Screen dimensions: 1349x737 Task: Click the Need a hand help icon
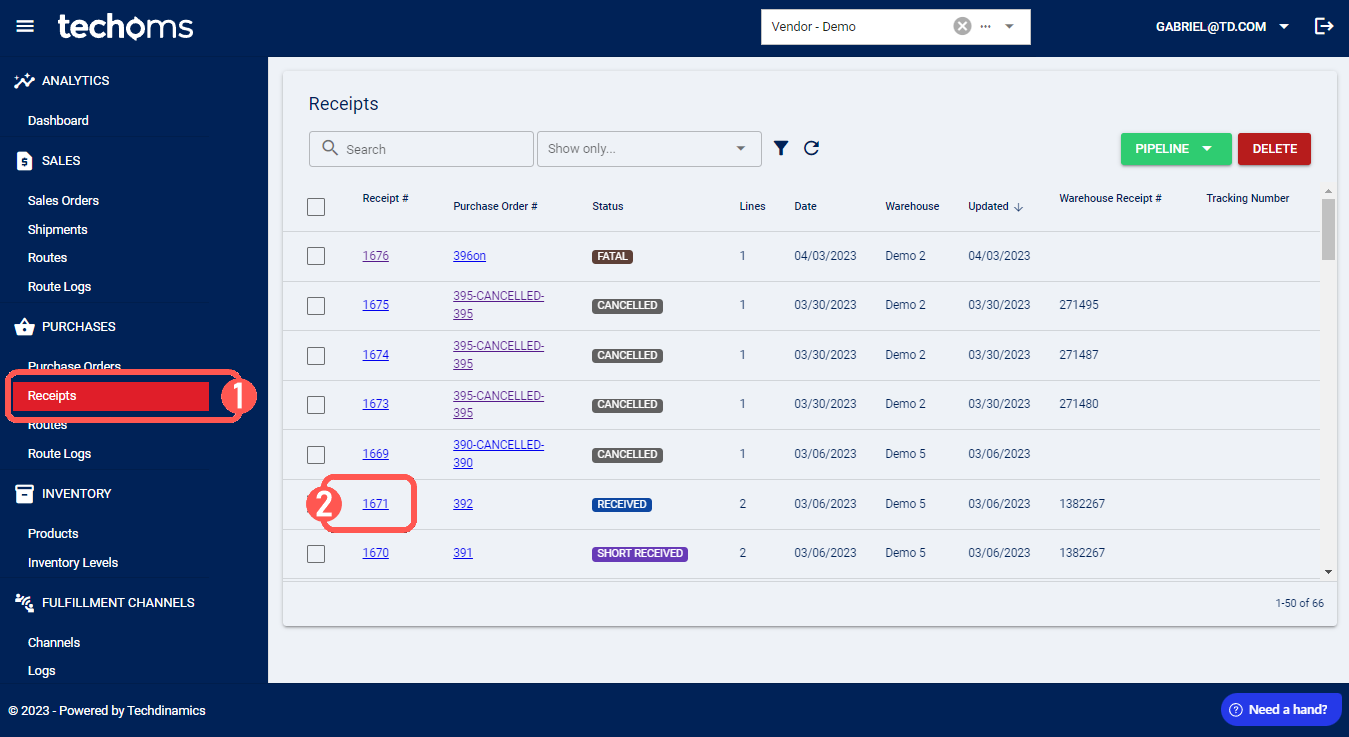(1236, 710)
